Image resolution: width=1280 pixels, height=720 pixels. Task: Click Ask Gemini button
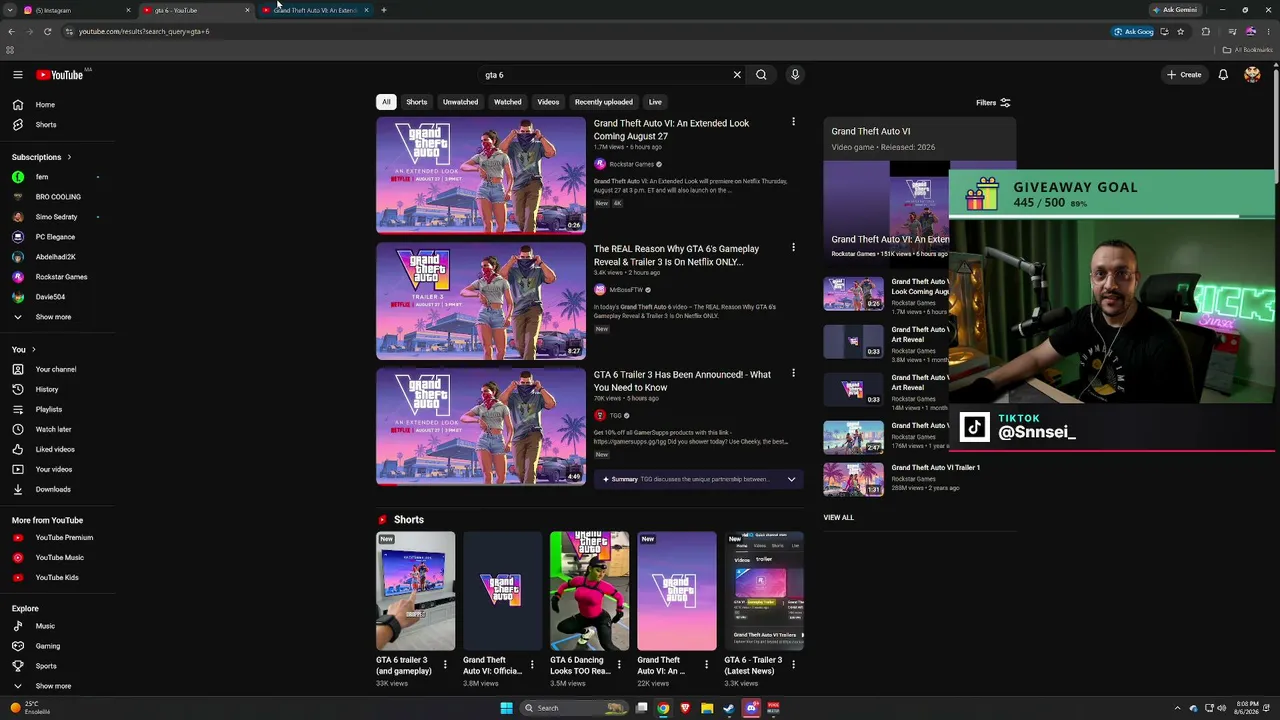tap(1174, 10)
